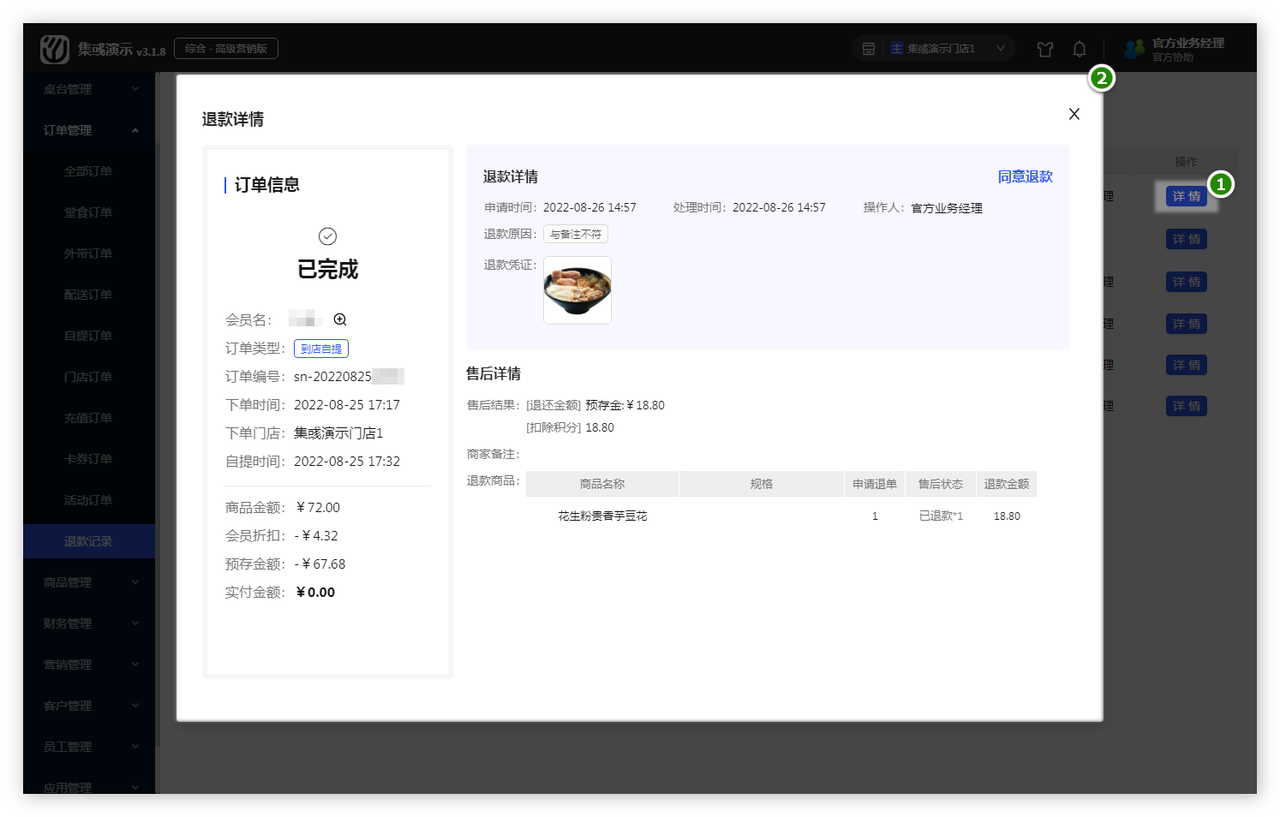1280x817 pixels.
Task: Open the 集彧演示门店1 store selector dropdown
Action: [x=933, y=48]
